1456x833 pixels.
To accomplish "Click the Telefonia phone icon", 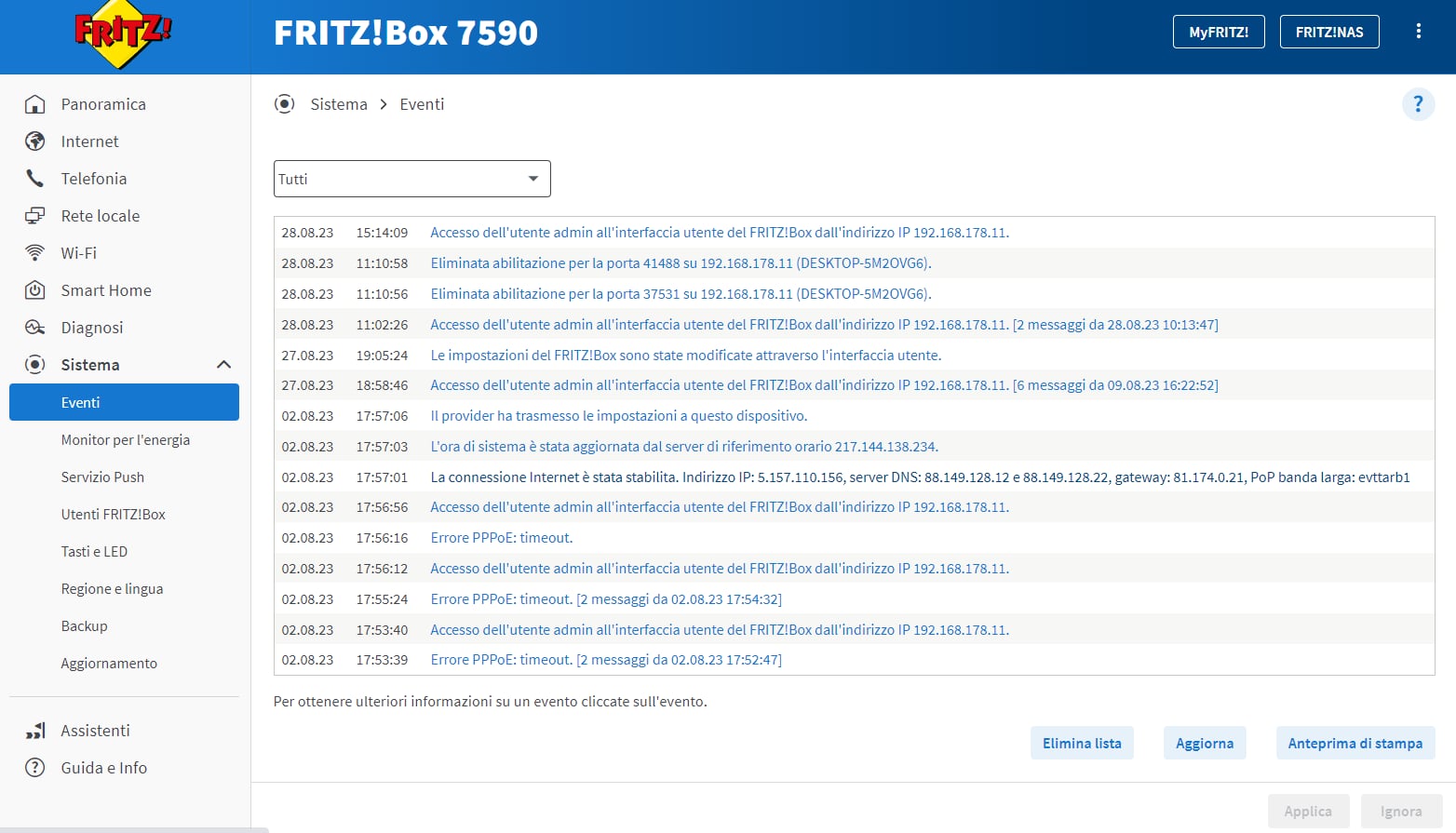I will pyautogui.click(x=34, y=179).
